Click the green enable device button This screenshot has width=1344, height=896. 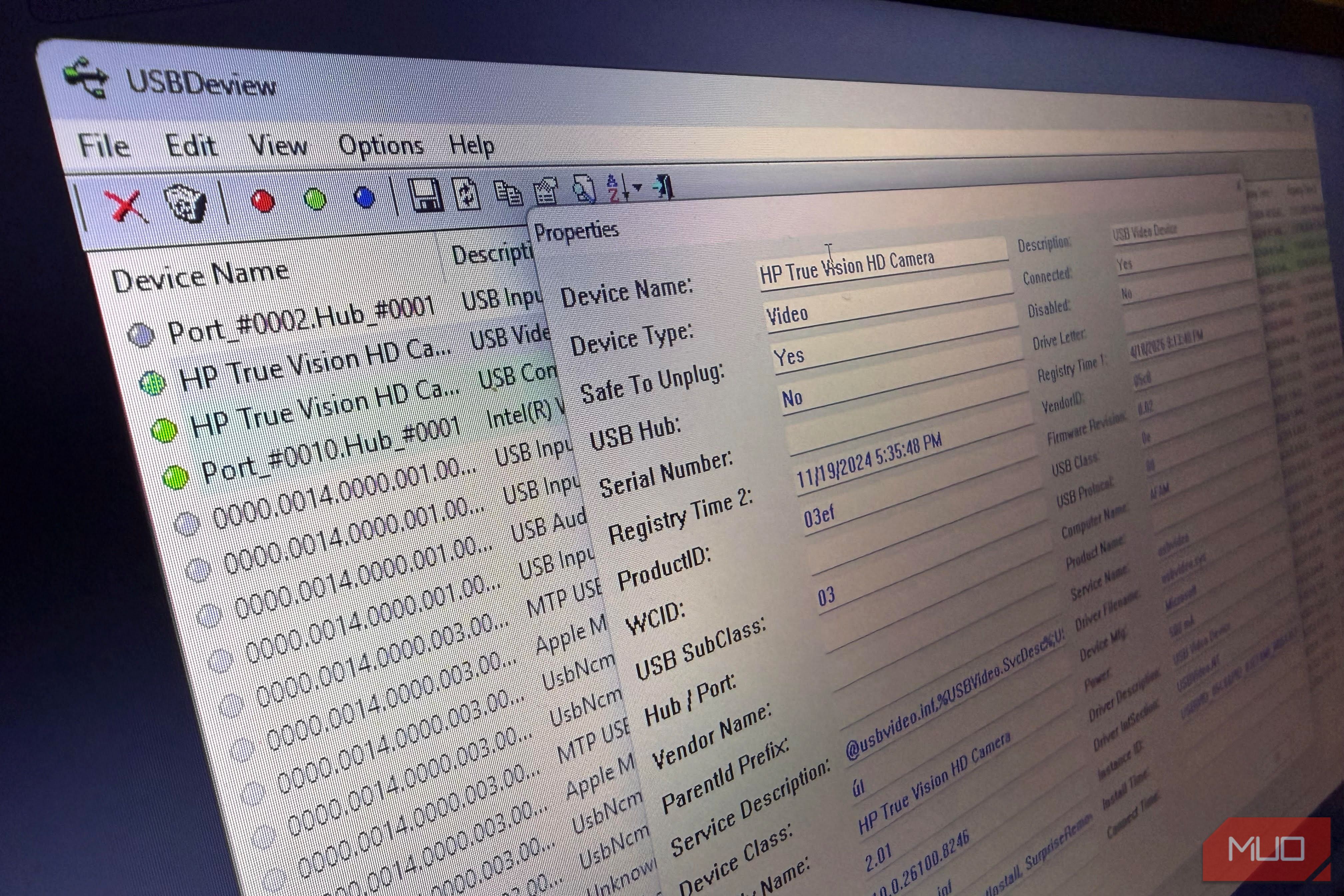(x=315, y=199)
